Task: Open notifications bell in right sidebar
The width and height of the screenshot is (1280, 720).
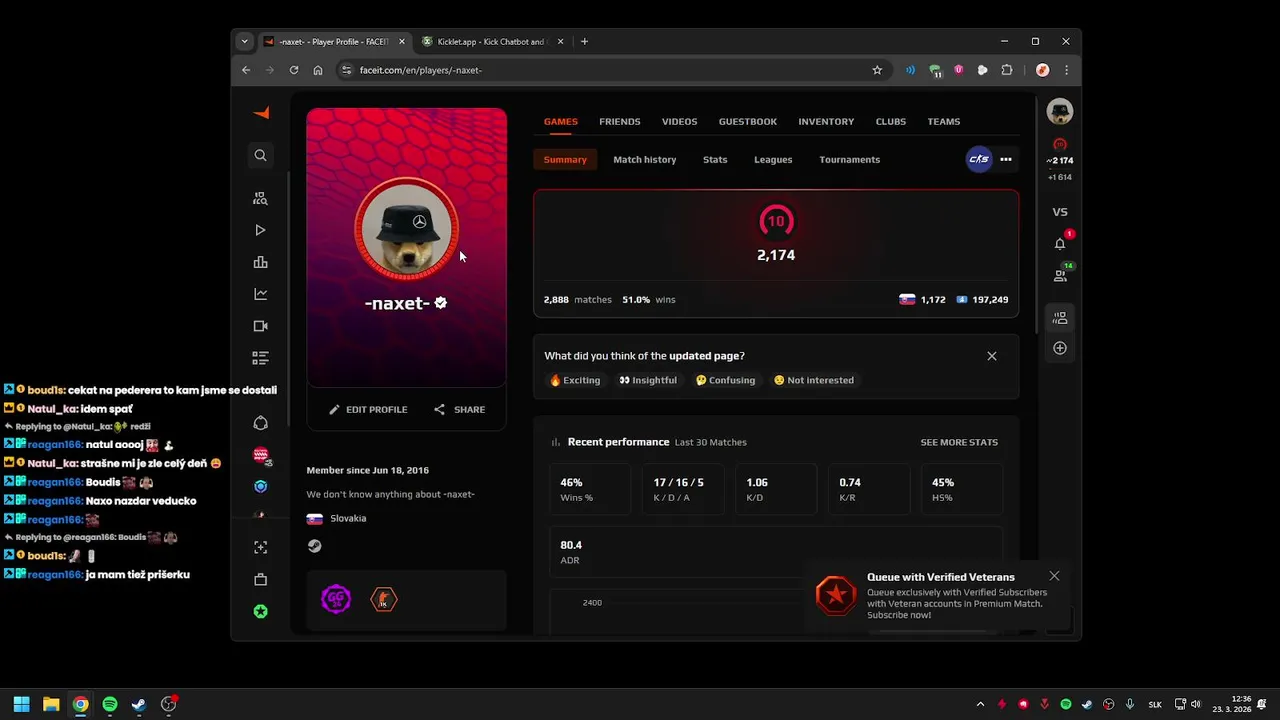Action: [x=1060, y=244]
